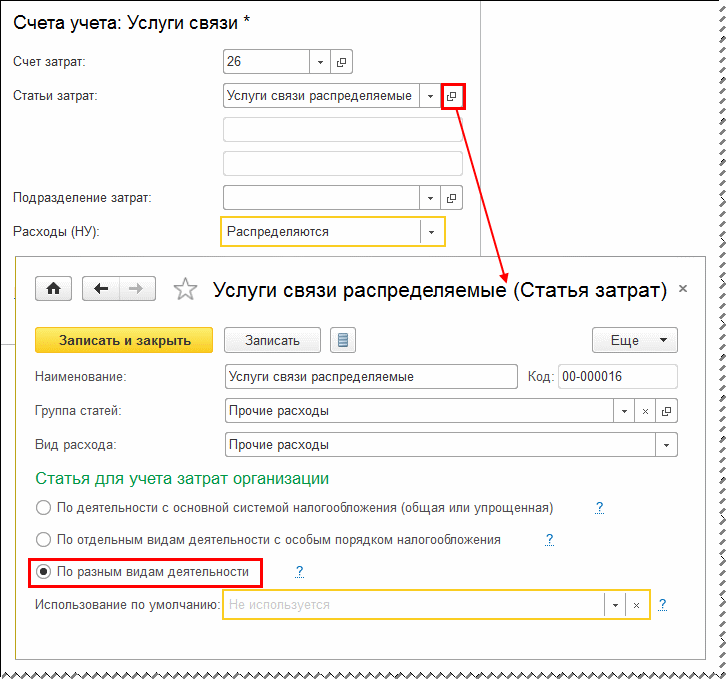
Task: Expand the "Группа статей" dropdown
Action: 624,411
